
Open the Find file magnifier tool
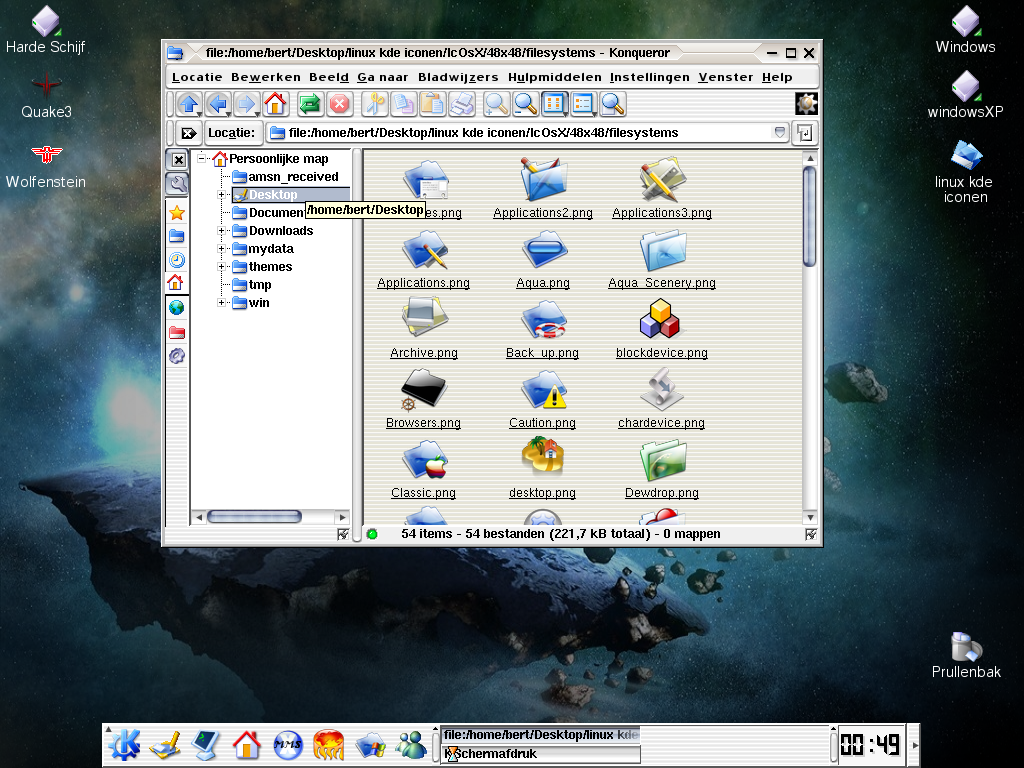[612, 104]
